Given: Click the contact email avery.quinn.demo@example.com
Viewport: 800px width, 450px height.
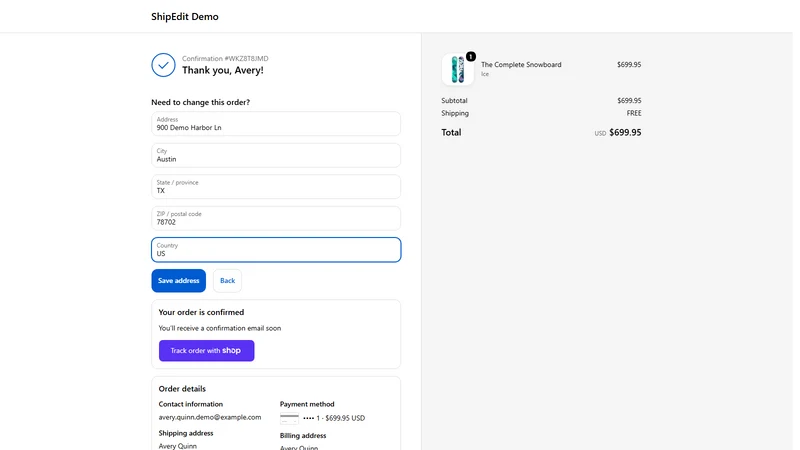Looking at the screenshot, I should (x=210, y=417).
